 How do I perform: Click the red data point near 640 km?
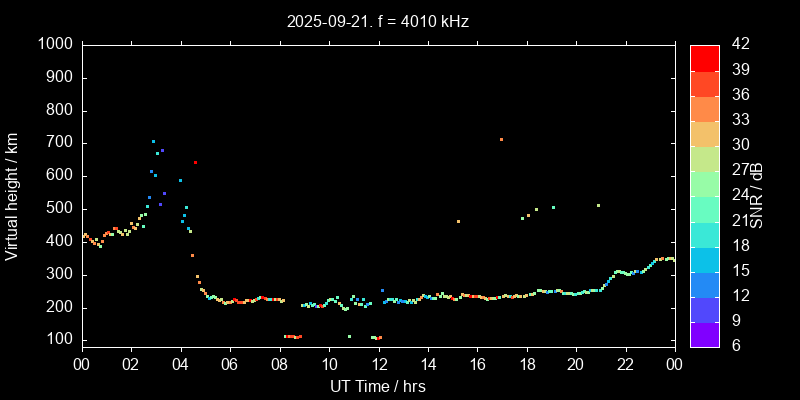tap(195, 162)
